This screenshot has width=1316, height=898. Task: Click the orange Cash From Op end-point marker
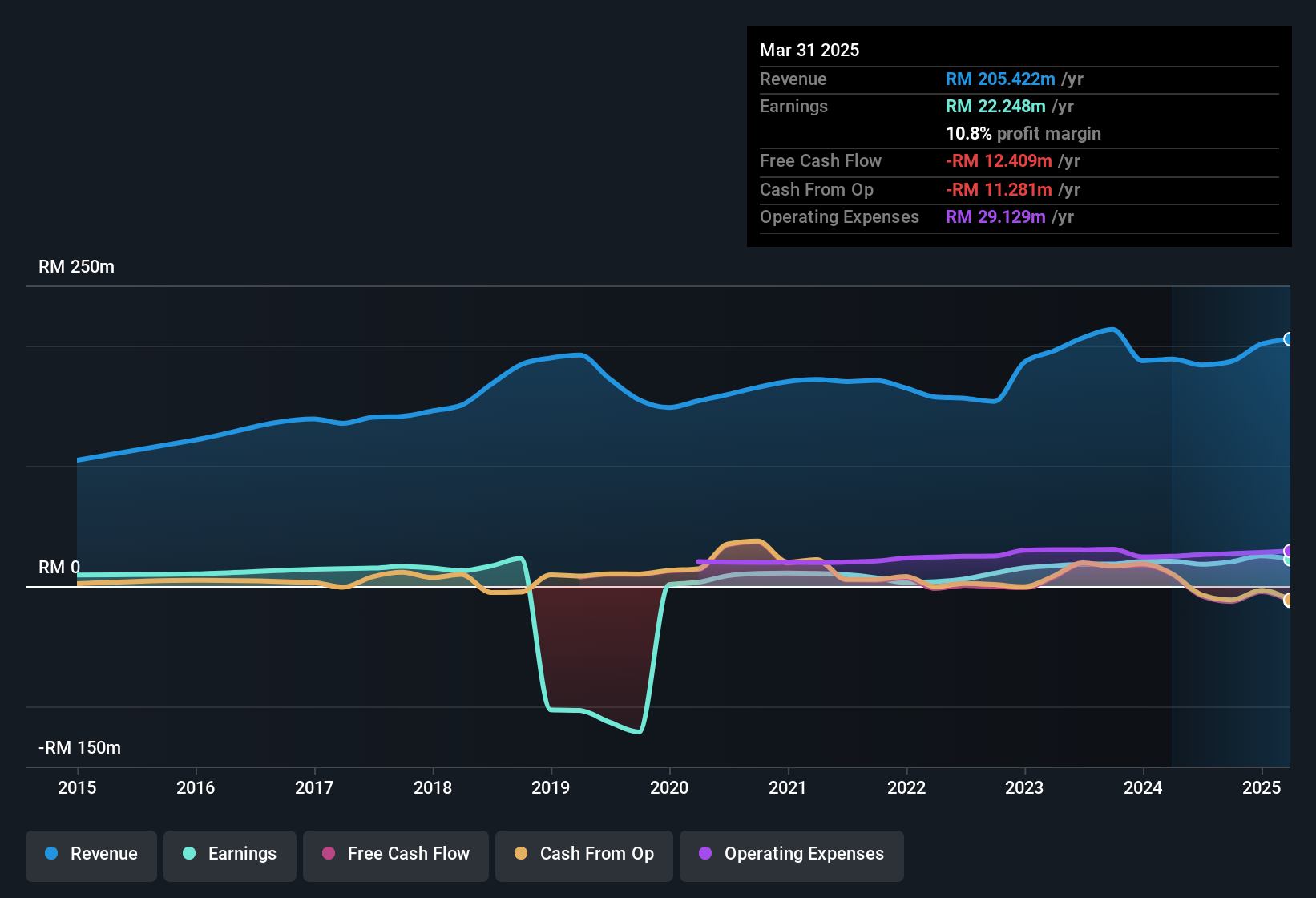coord(1289,600)
